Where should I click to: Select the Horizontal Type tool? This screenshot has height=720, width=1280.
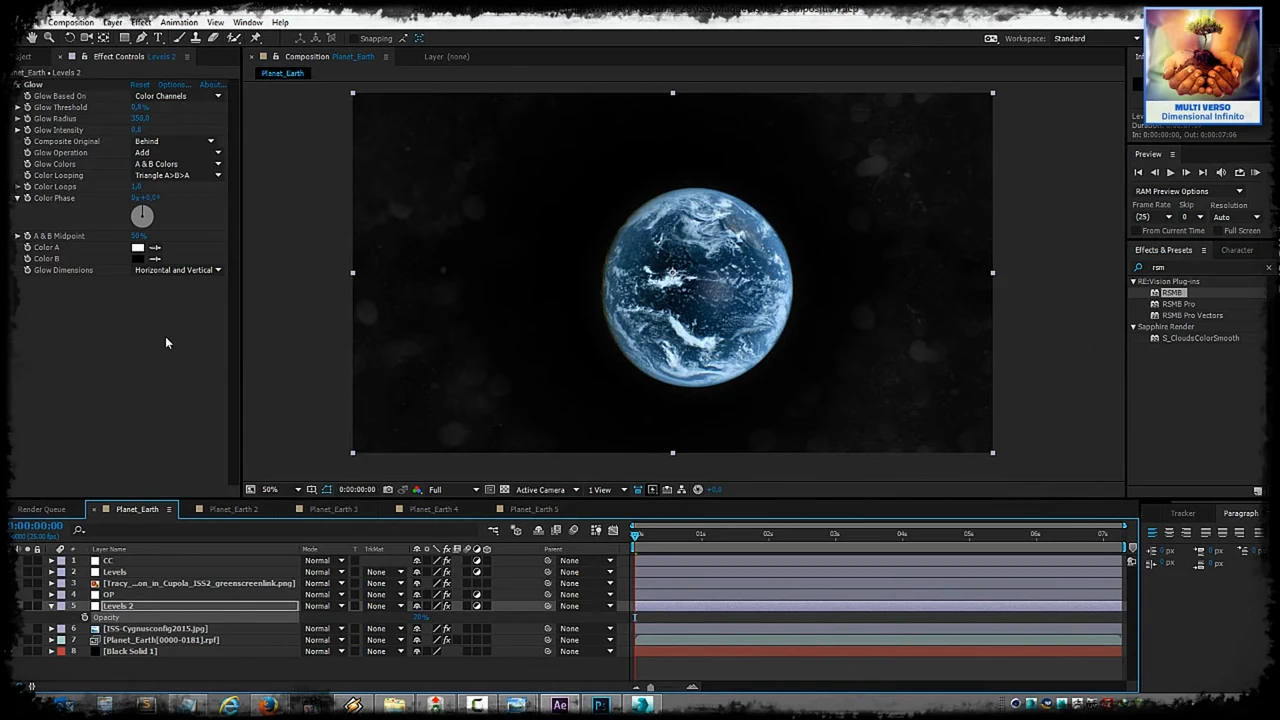coord(158,38)
